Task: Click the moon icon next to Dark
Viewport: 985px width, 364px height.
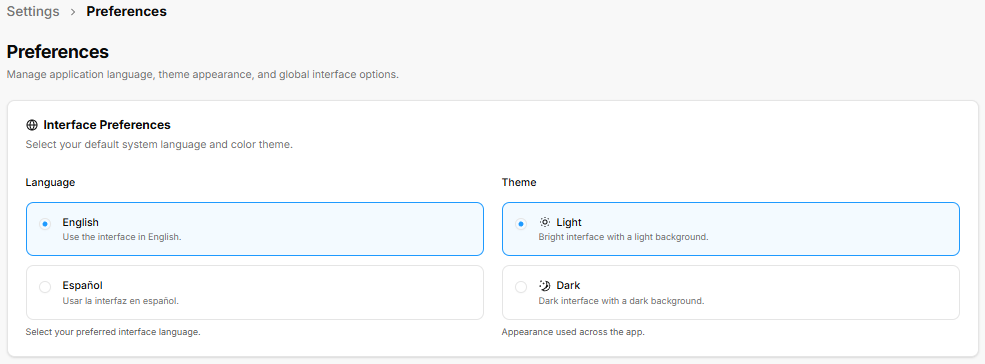Action: pos(545,285)
